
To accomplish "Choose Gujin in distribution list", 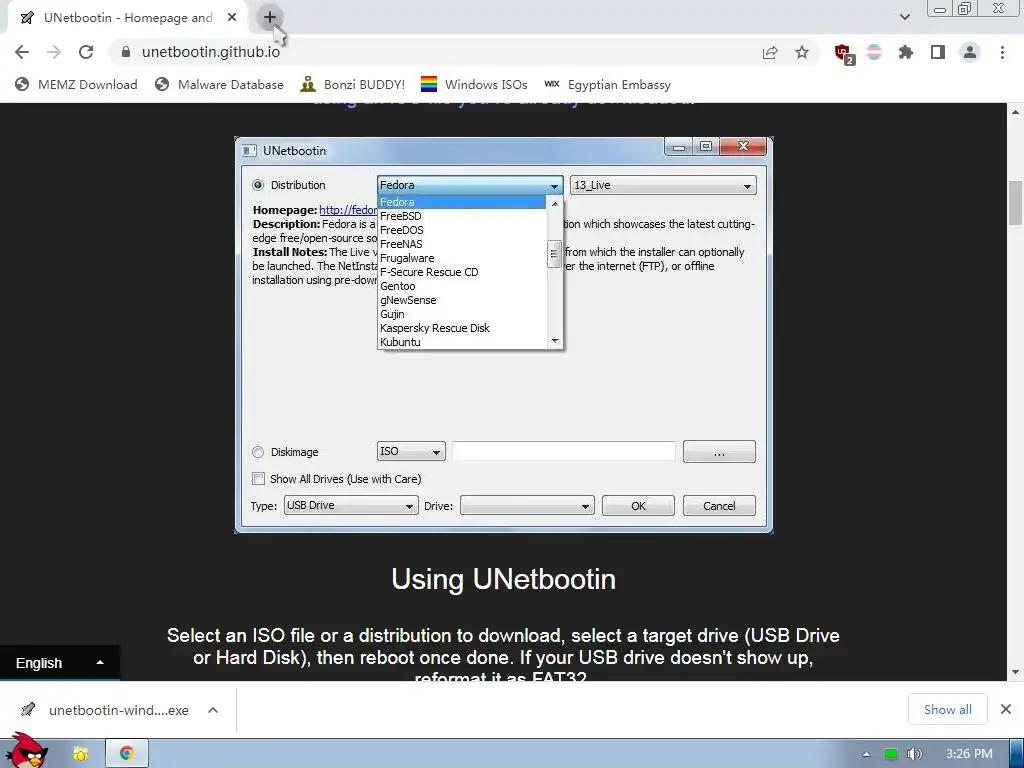I will point(461,314).
